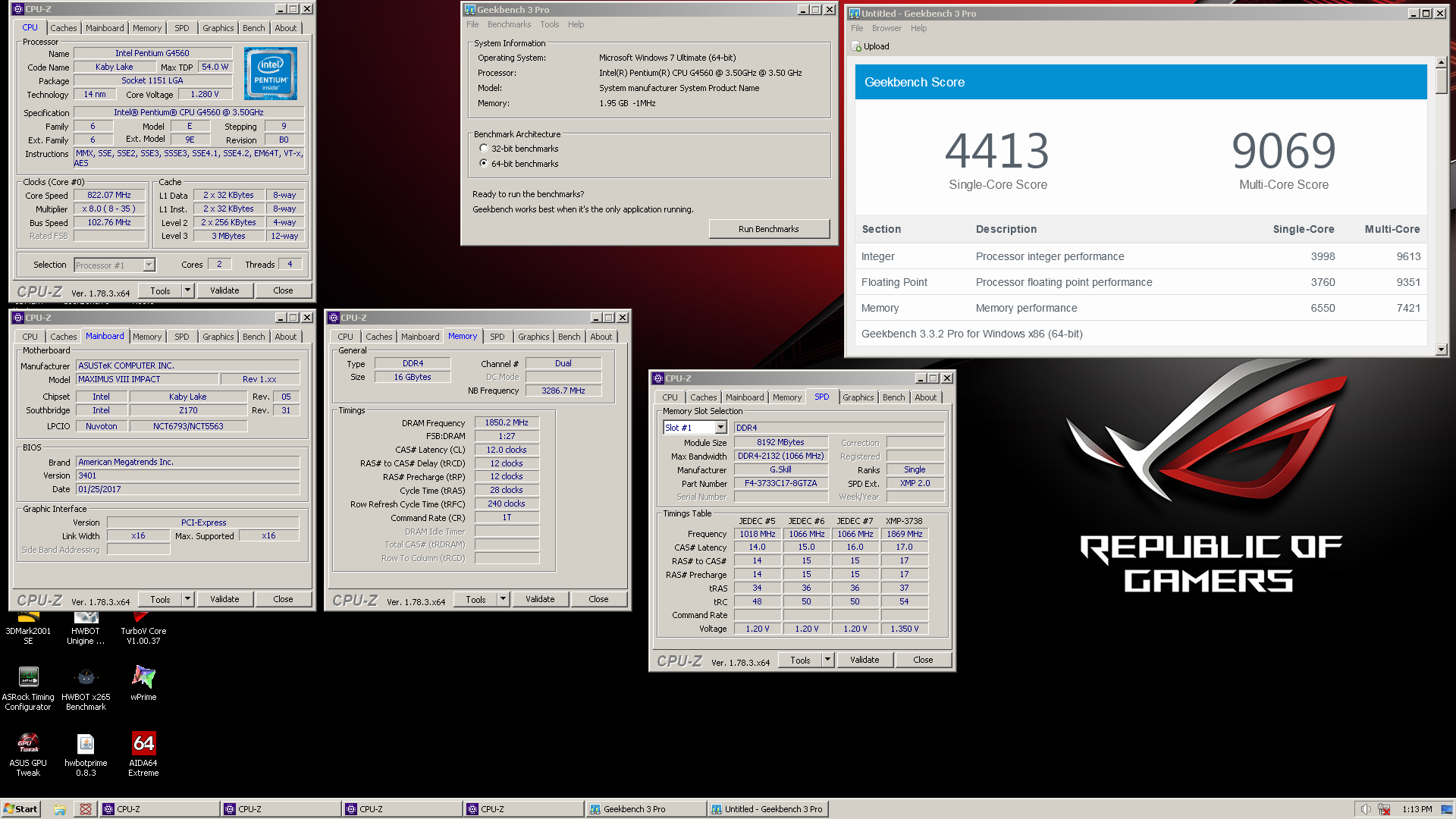Open the Caches tab in top CPU-Z window
The height and width of the screenshot is (819, 1456).
coord(64,28)
